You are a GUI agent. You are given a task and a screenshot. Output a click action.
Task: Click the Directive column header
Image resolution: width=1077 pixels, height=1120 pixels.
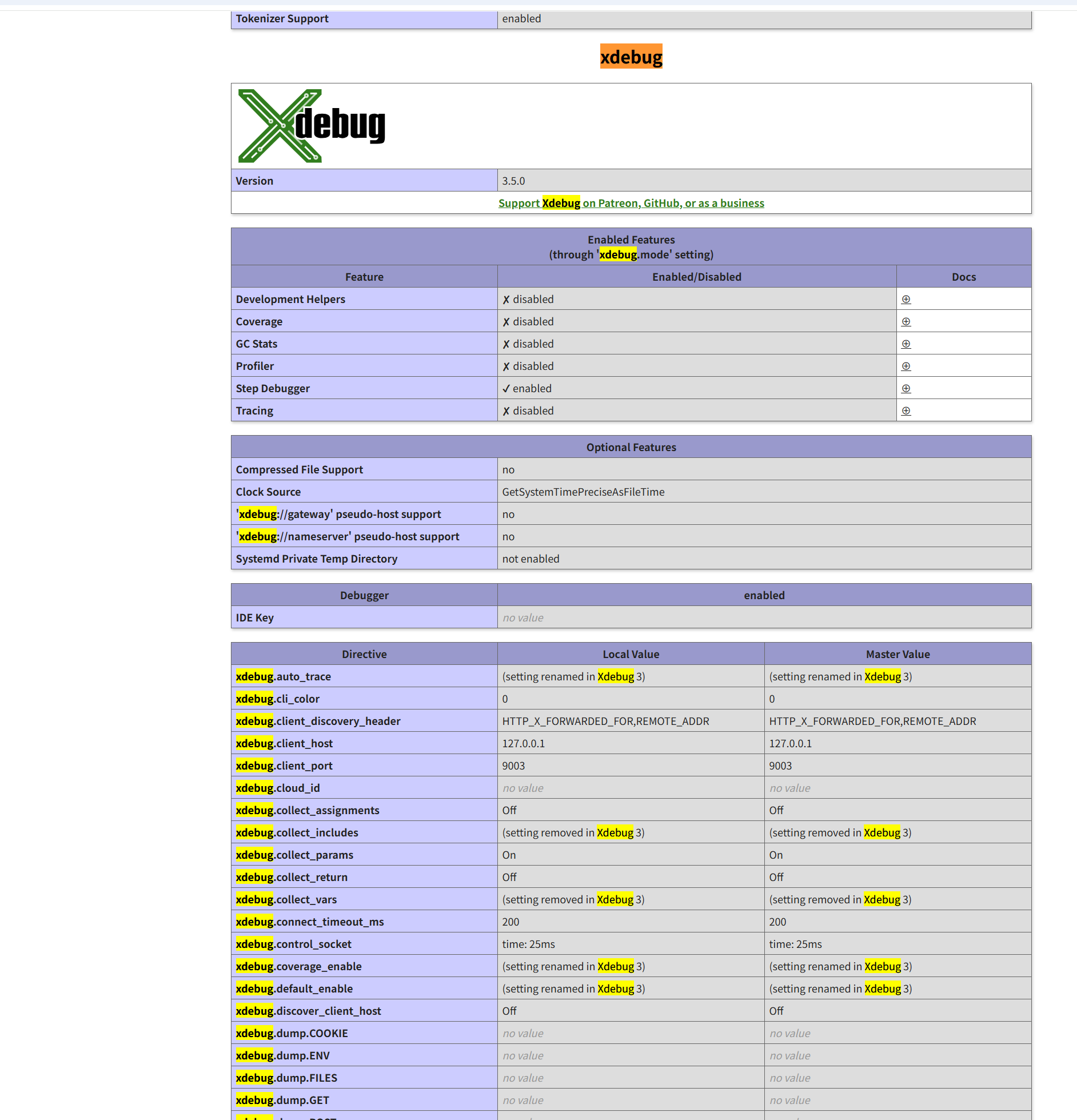(x=364, y=654)
